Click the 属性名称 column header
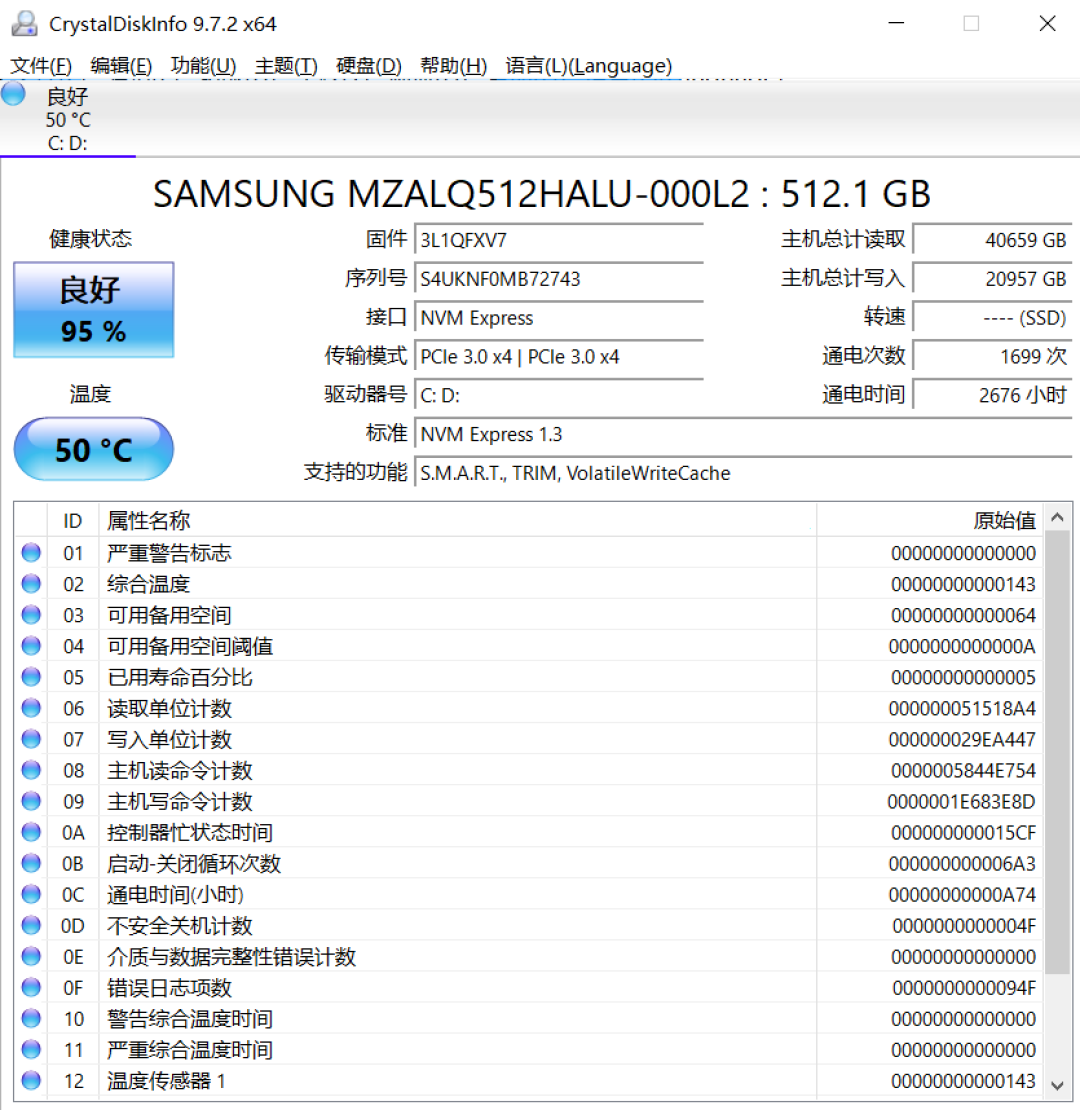The image size is (1080, 1110). 457,521
